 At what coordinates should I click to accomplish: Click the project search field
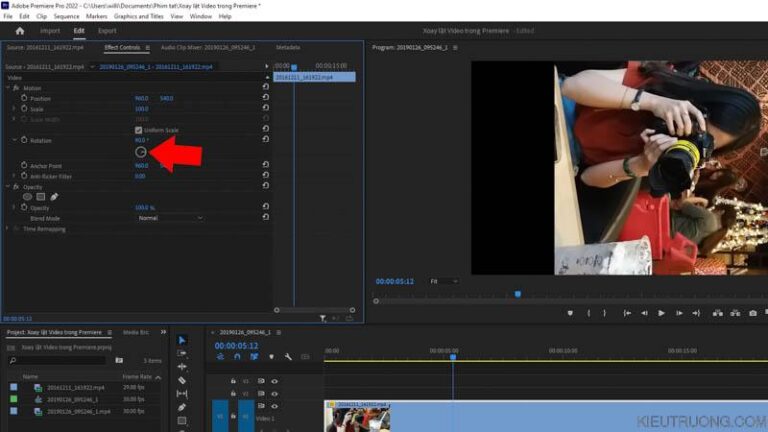point(57,360)
